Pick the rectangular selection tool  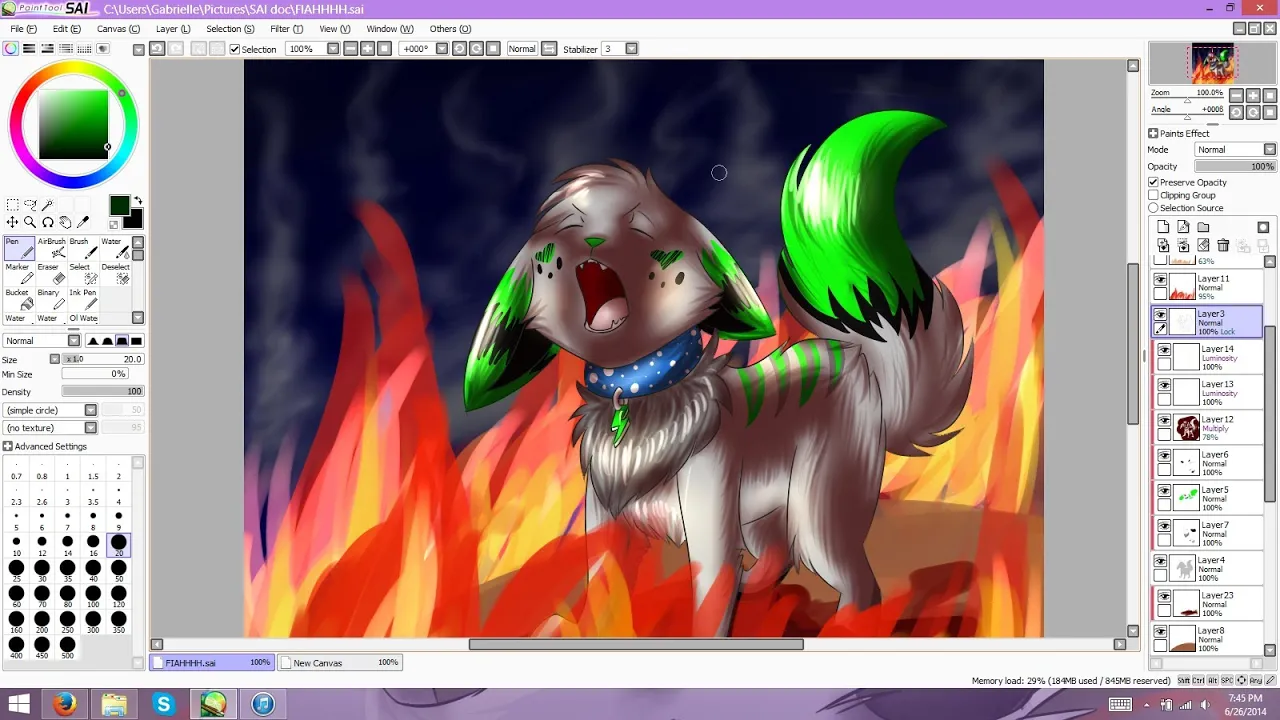[x=12, y=205]
